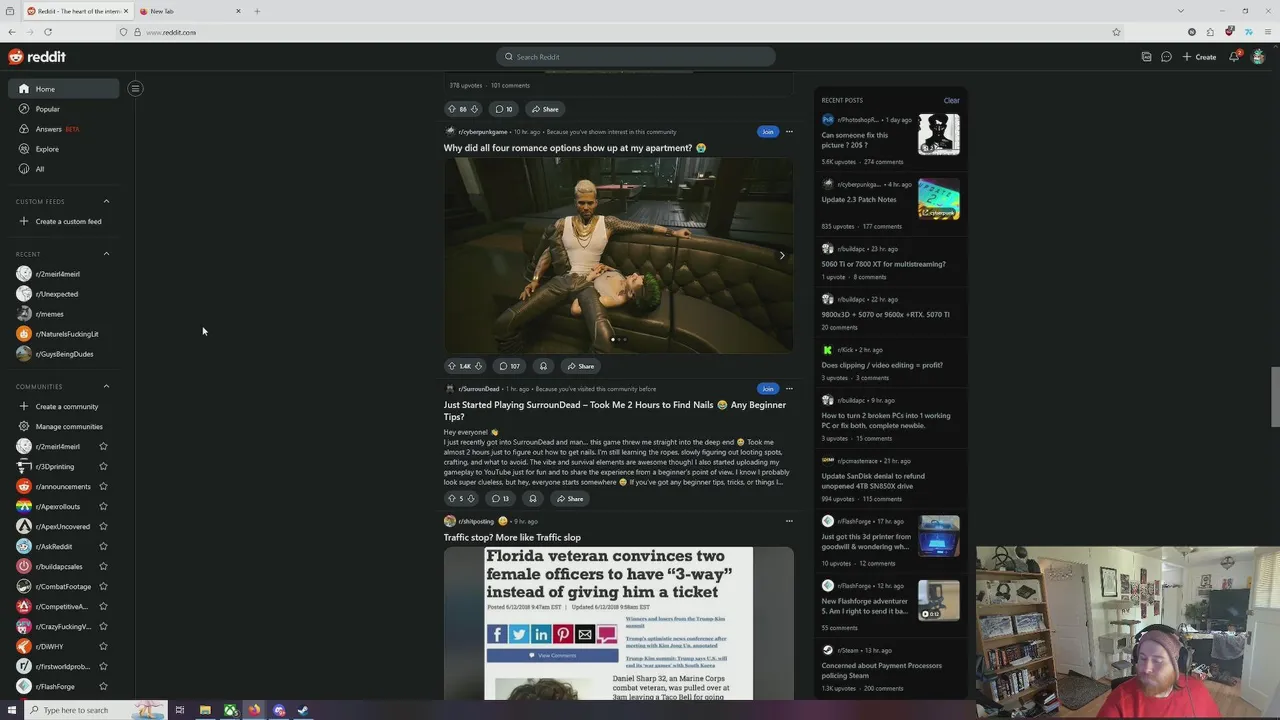Open r/memes from the Recent list
The width and height of the screenshot is (1280, 720).
(49, 314)
